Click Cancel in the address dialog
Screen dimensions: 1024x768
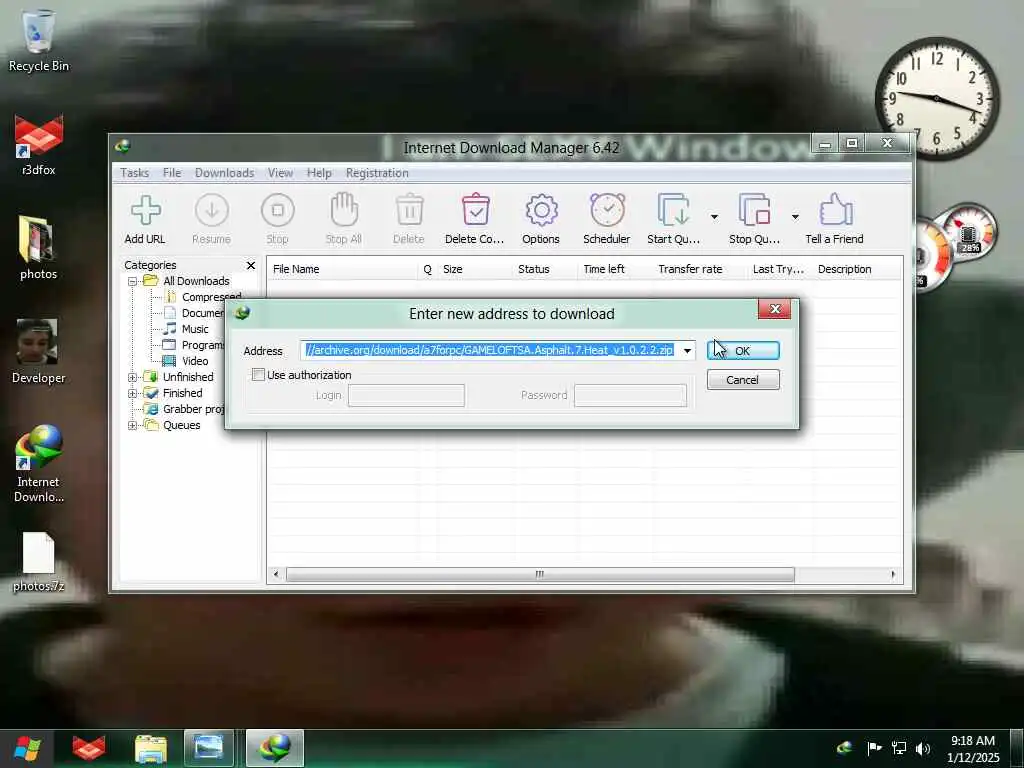[x=743, y=380]
